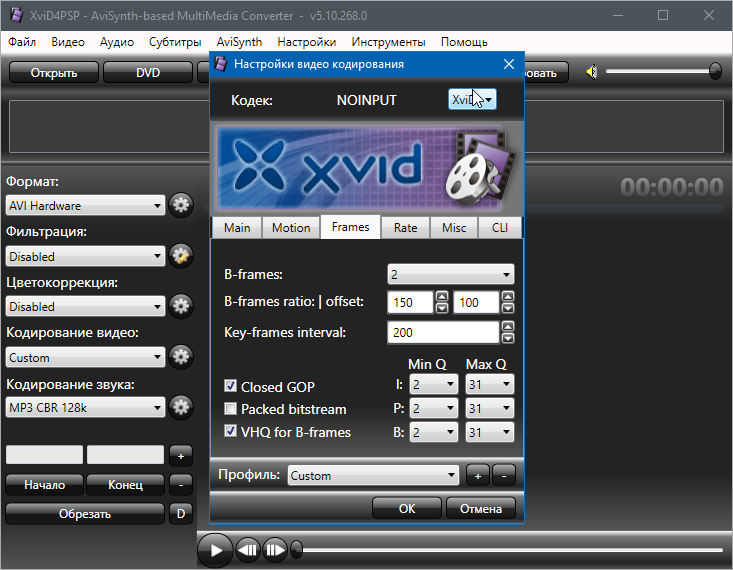Image resolution: width=733 pixels, height=570 pixels.
Task: Step back one frame
Action: pos(248,550)
